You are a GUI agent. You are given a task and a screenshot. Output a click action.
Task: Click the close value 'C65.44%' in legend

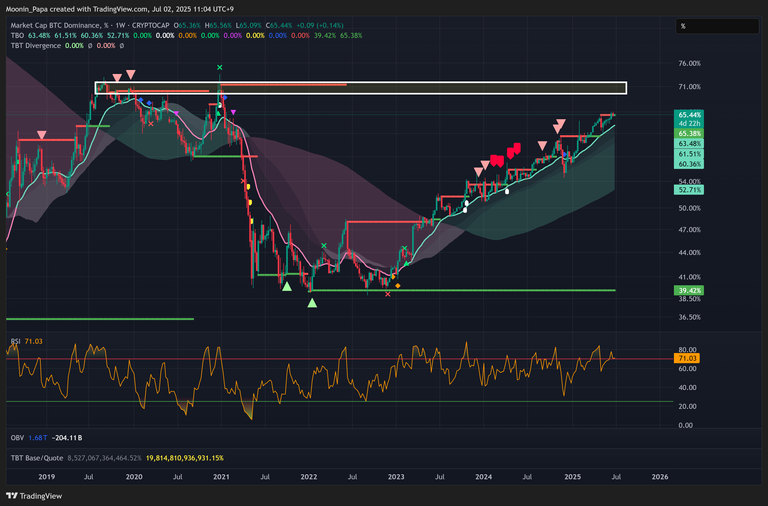point(279,25)
